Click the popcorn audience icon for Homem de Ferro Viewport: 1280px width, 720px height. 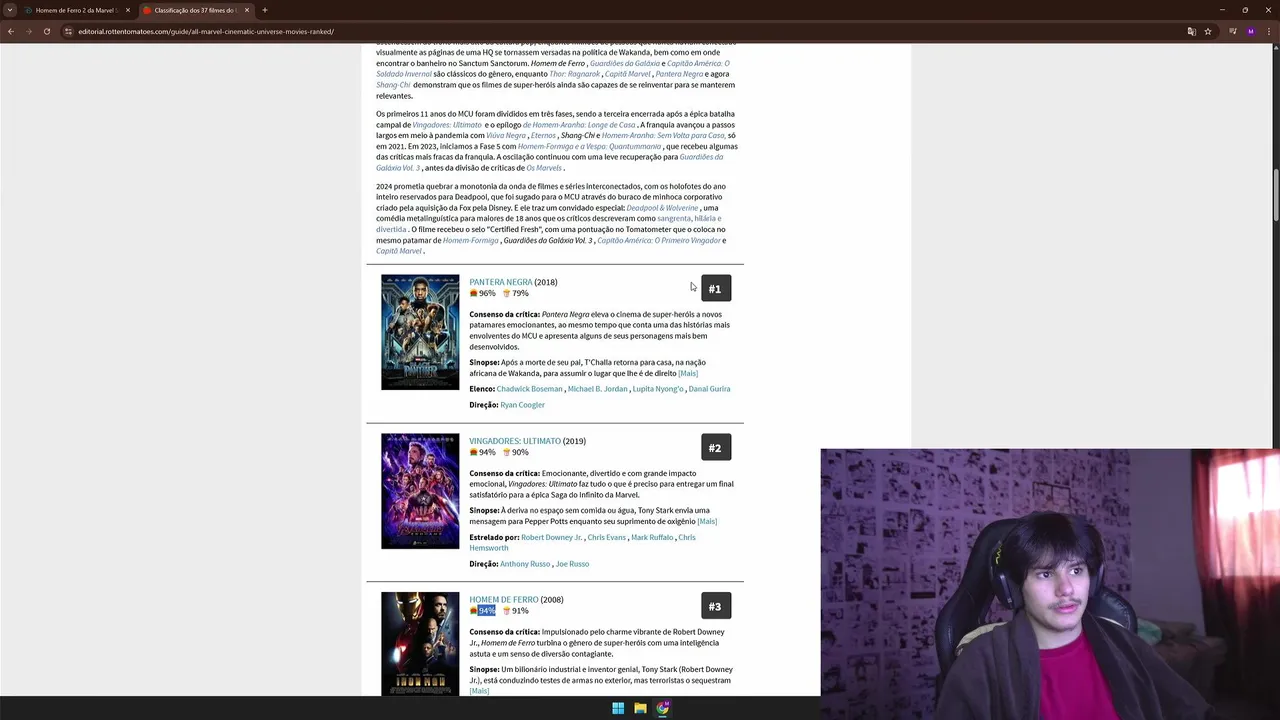tap(507, 610)
